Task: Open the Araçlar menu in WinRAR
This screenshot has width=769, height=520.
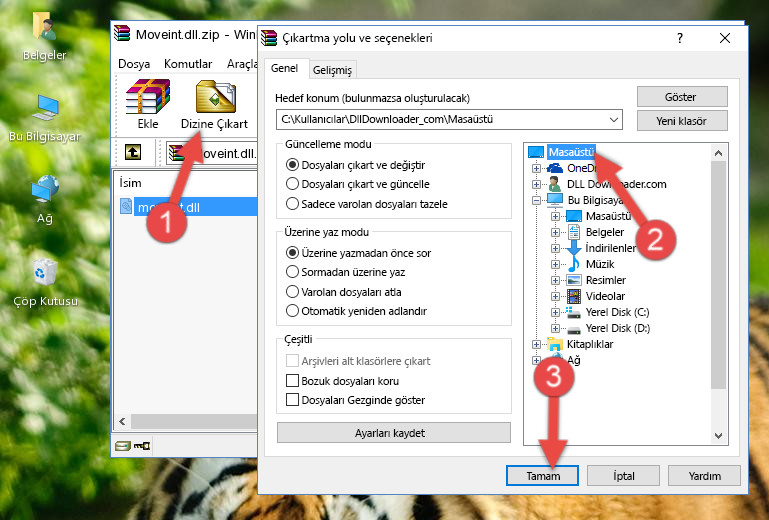Action: (242, 64)
